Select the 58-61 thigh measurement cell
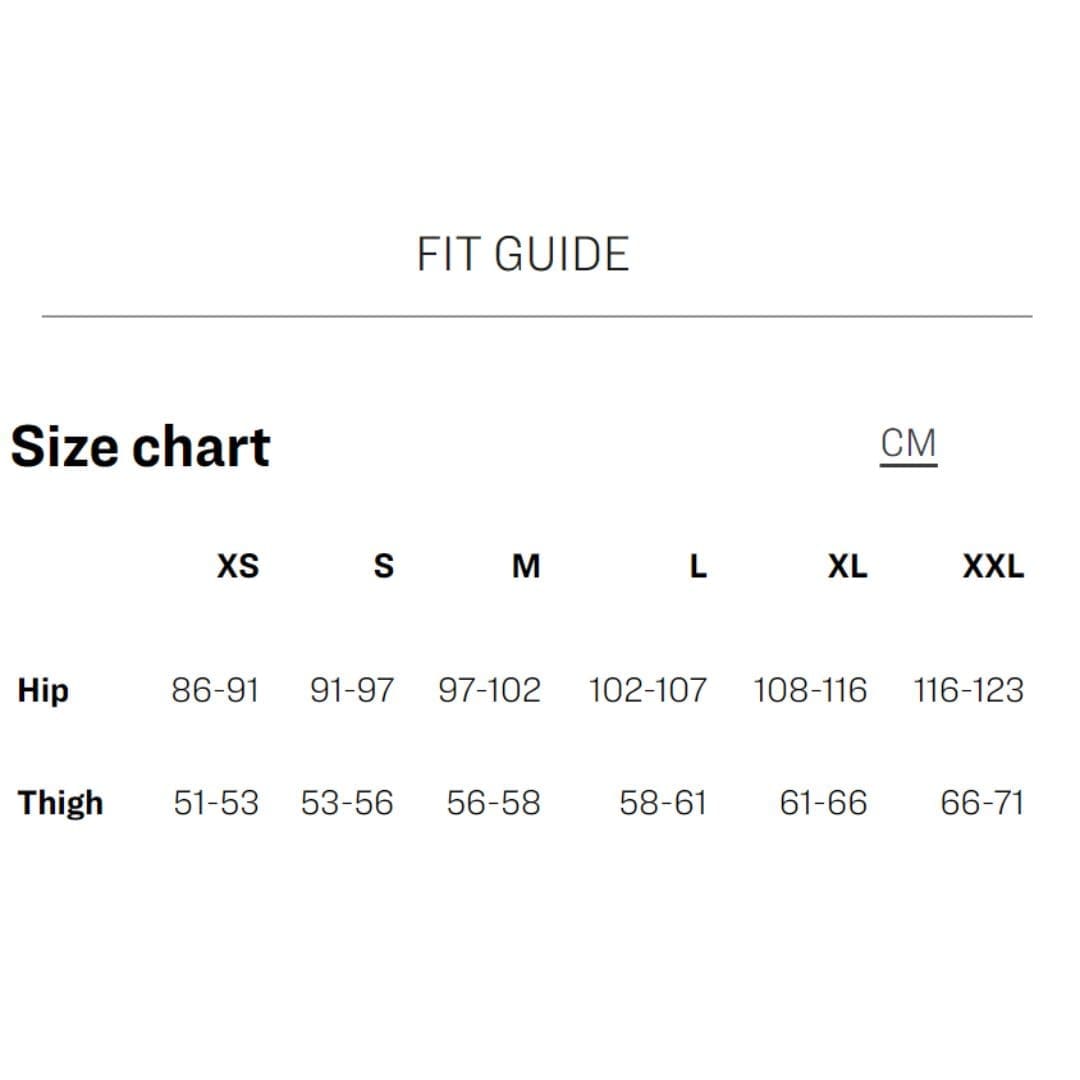The width and height of the screenshot is (1080, 1080). (663, 803)
